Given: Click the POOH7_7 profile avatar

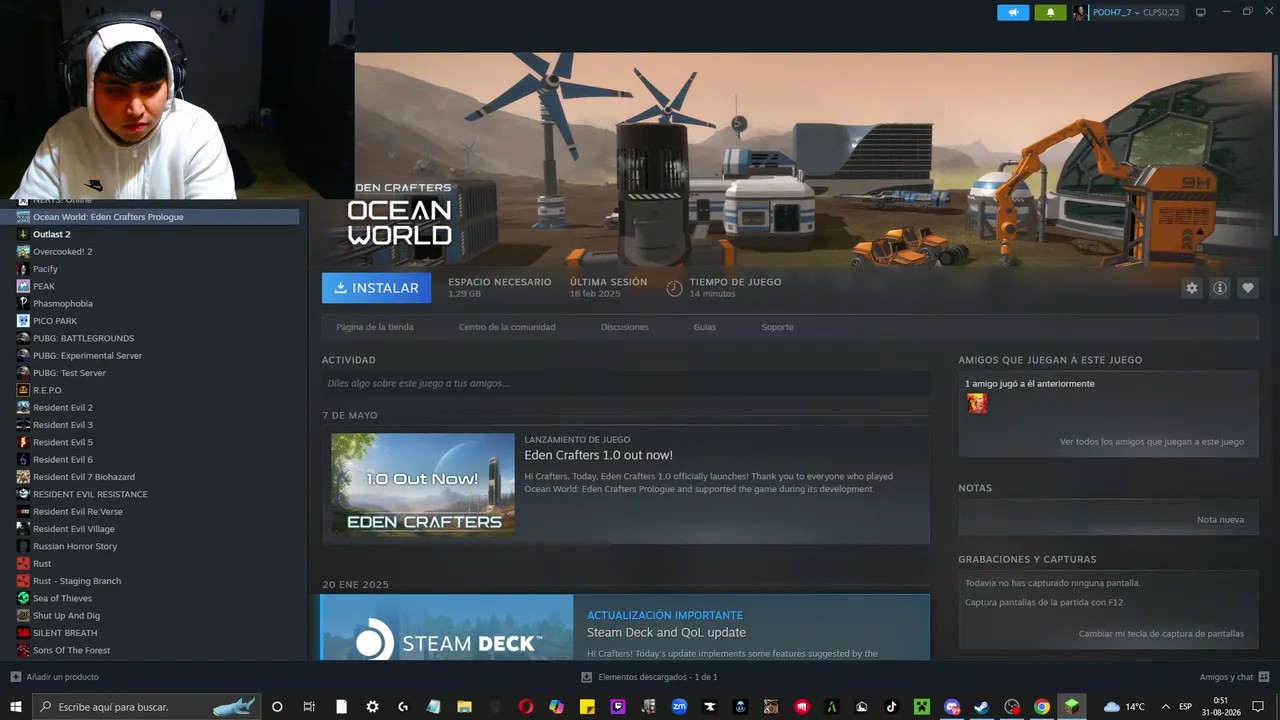Looking at the screenshot, I should [x=1080, y=12].
